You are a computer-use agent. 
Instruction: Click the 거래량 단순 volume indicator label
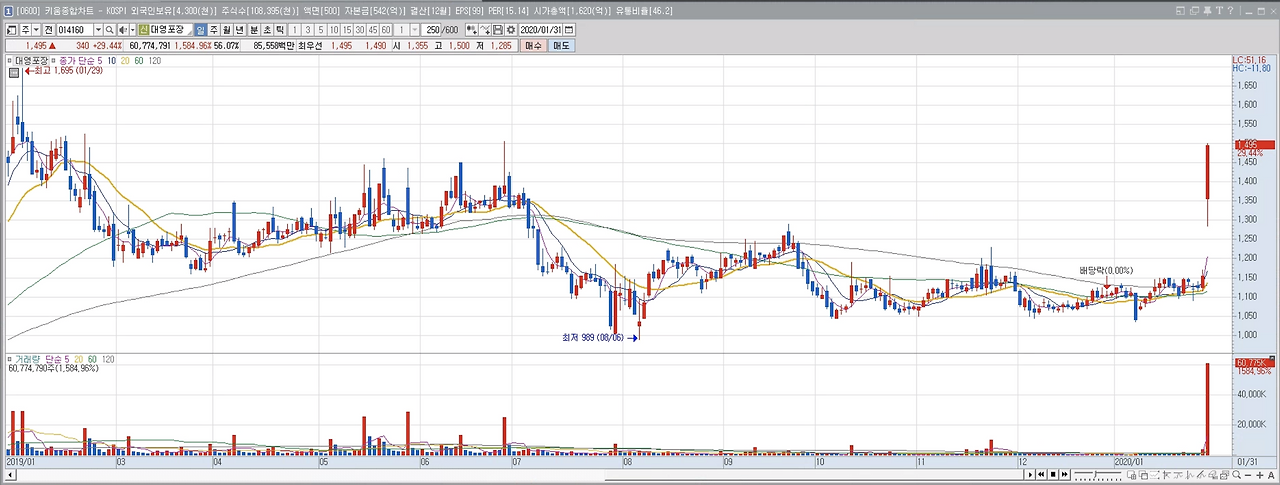[x=42, y=358]
